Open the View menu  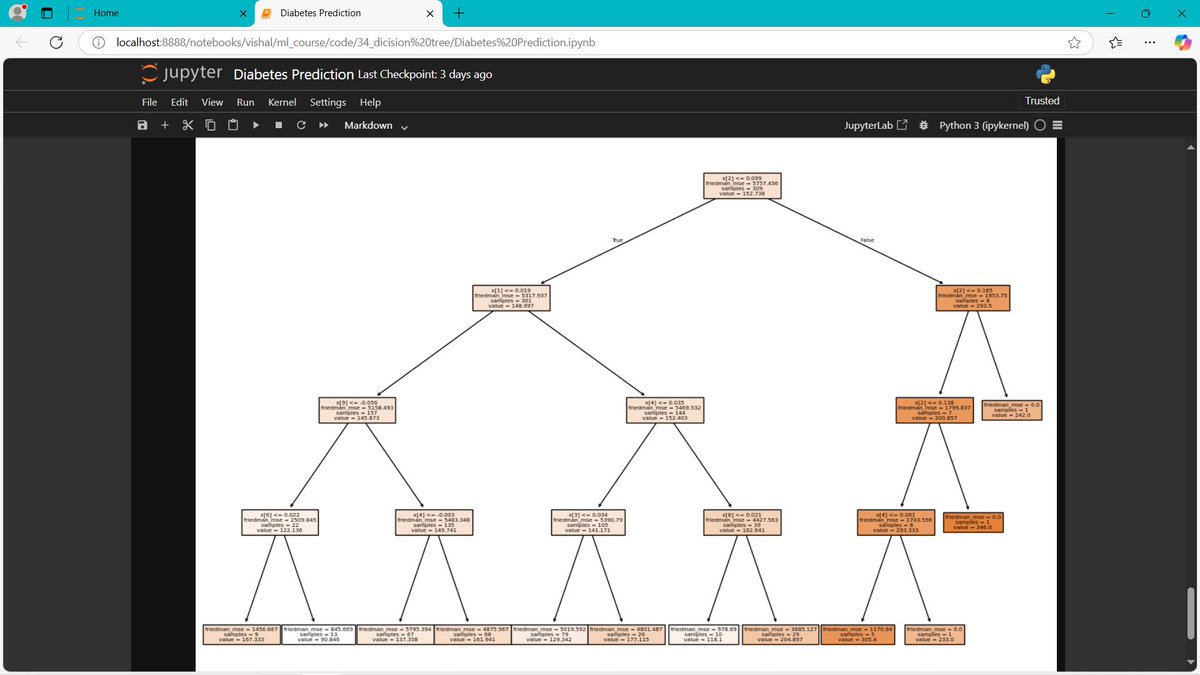pos(212,102)
